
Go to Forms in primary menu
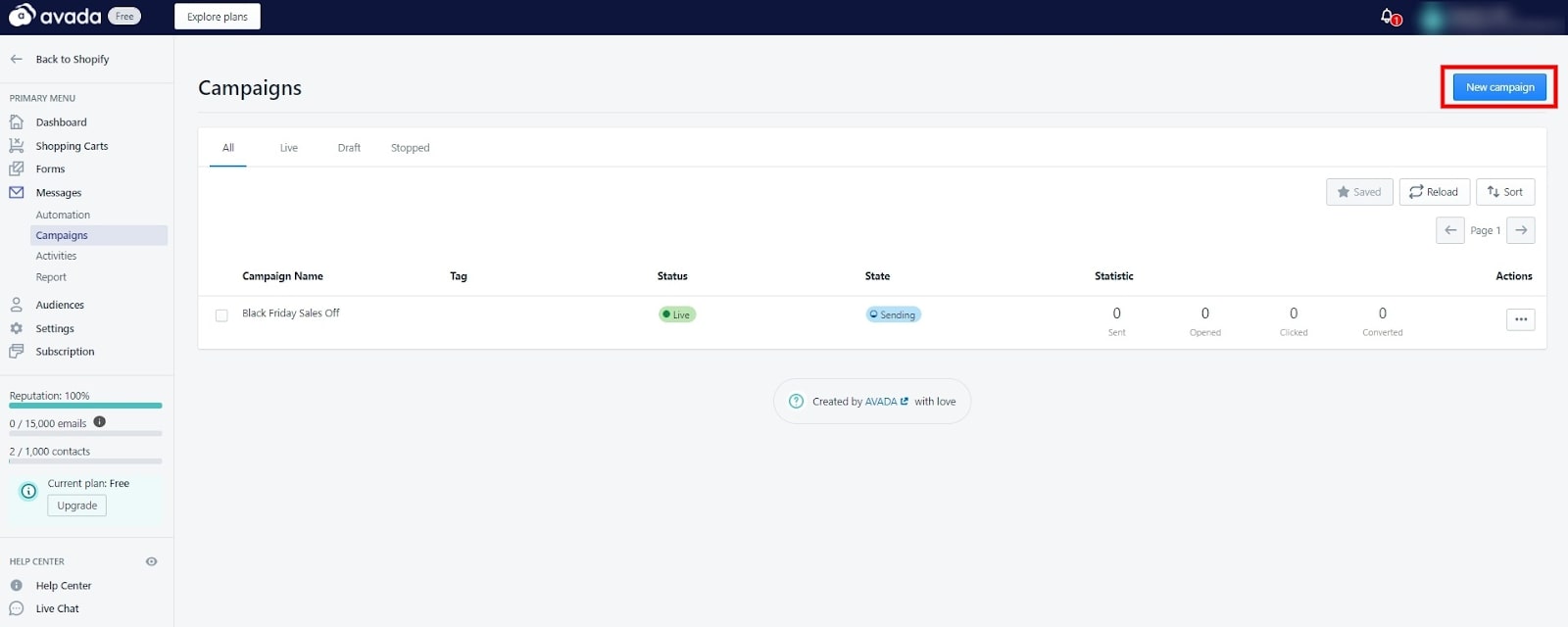pos(50,169)
